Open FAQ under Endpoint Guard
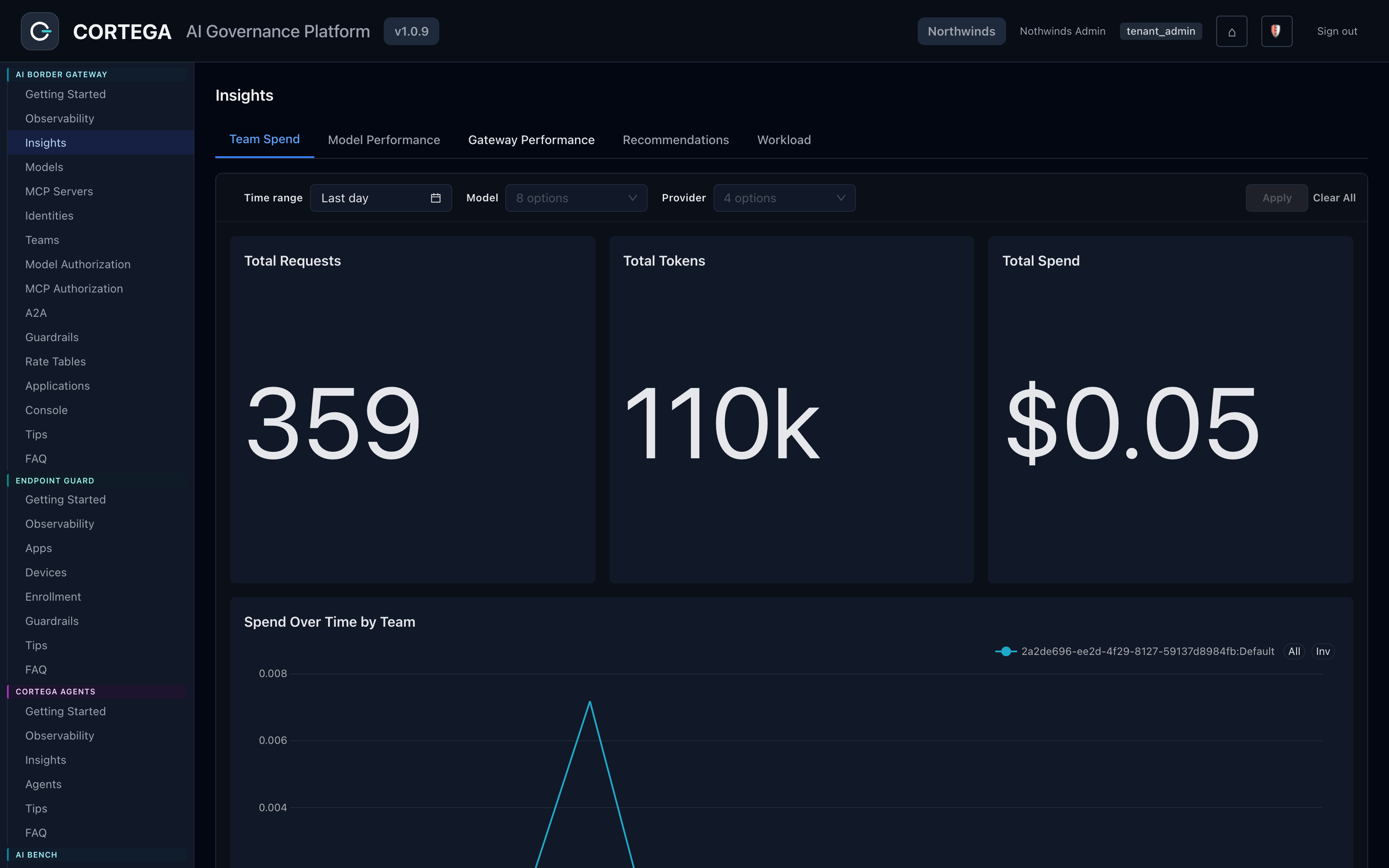Viewport: 1389px width, 868px height. pos(100,669)
